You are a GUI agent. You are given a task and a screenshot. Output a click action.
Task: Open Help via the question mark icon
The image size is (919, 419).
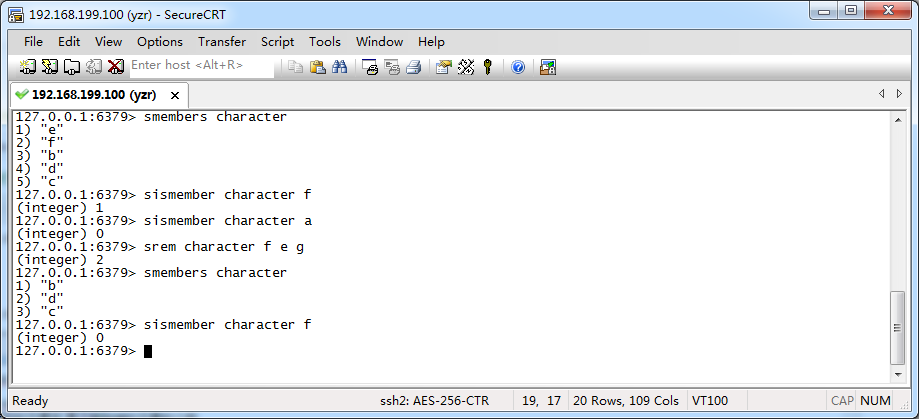pyautogui.click(x=518, y=67)
